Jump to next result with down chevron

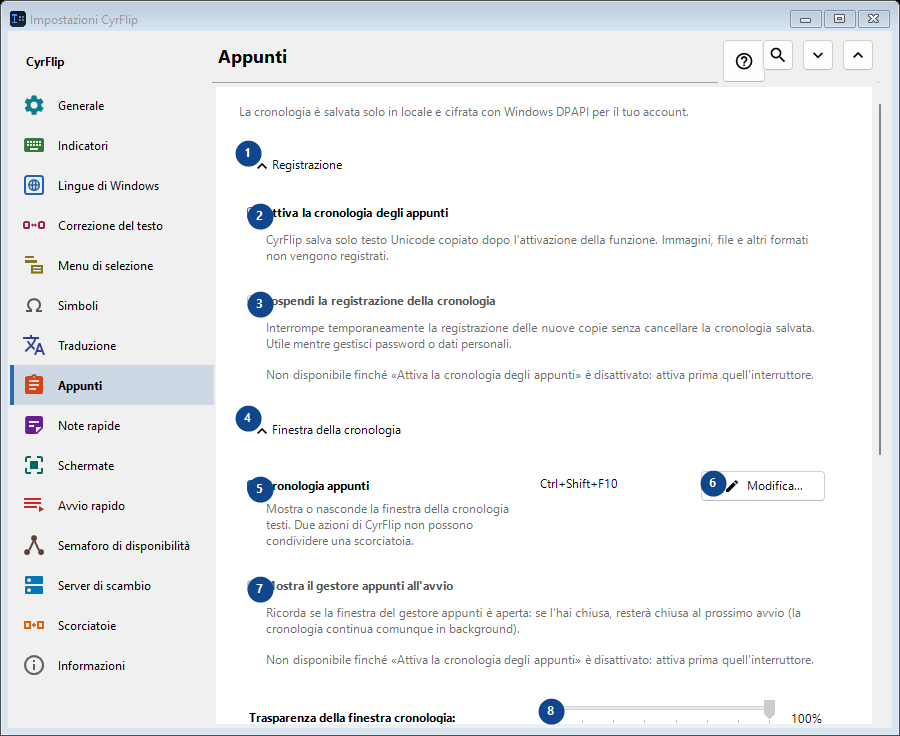click(818, 55)
